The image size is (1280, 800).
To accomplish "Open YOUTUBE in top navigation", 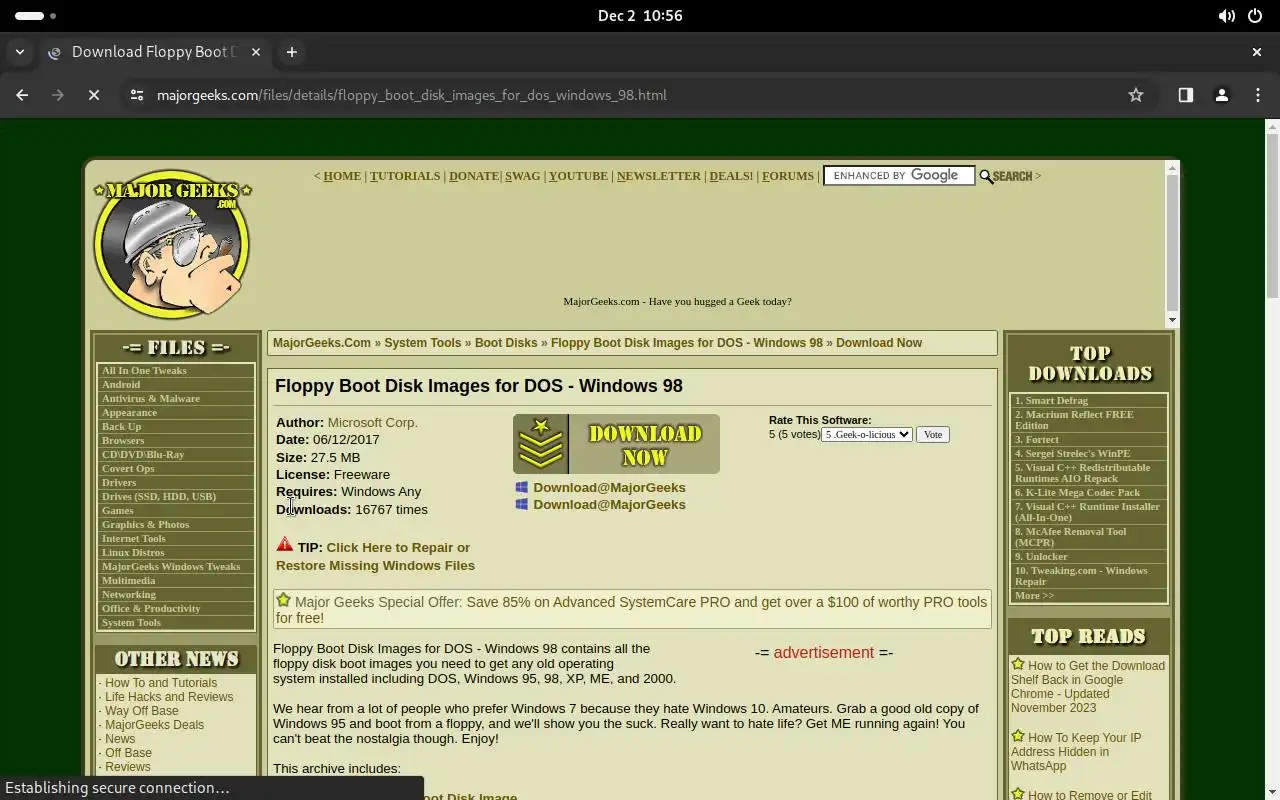I will pyautogui.click(x=578, y=176).
